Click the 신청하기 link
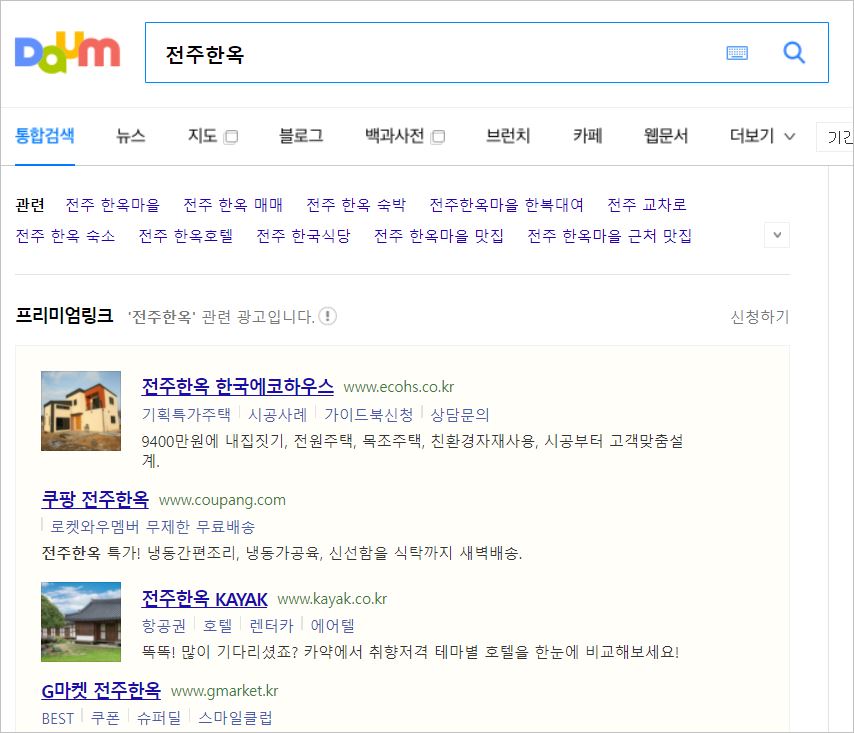 click(757, 314)
